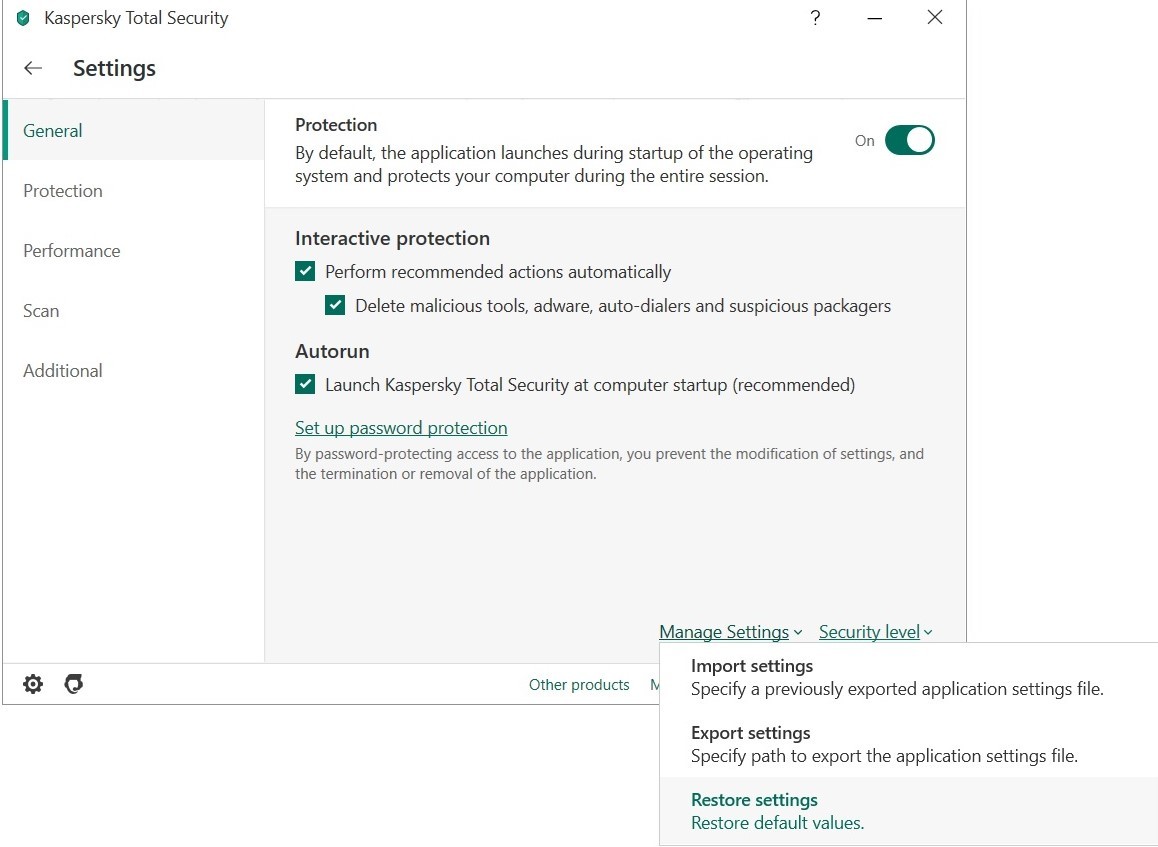Collapse the Manage Settings dropdown
The width and height of the screenshot is (1158, 847).
(x=730, y=632)
